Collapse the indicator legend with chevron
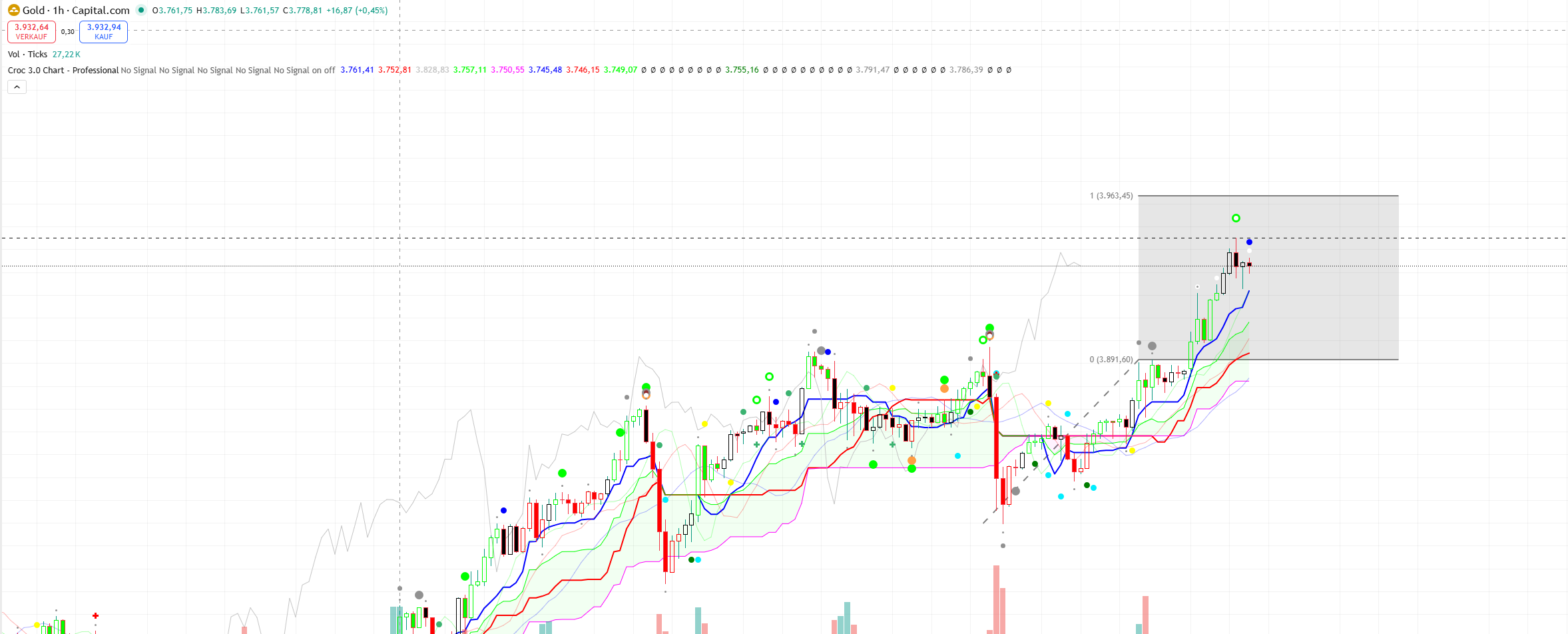This screenshot has width=1568, height=634. coord(17,87)
